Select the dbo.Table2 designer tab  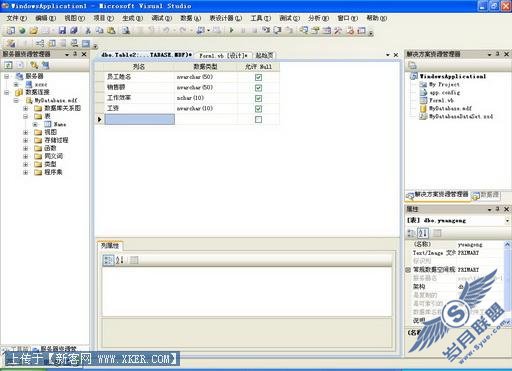point(146,55)
